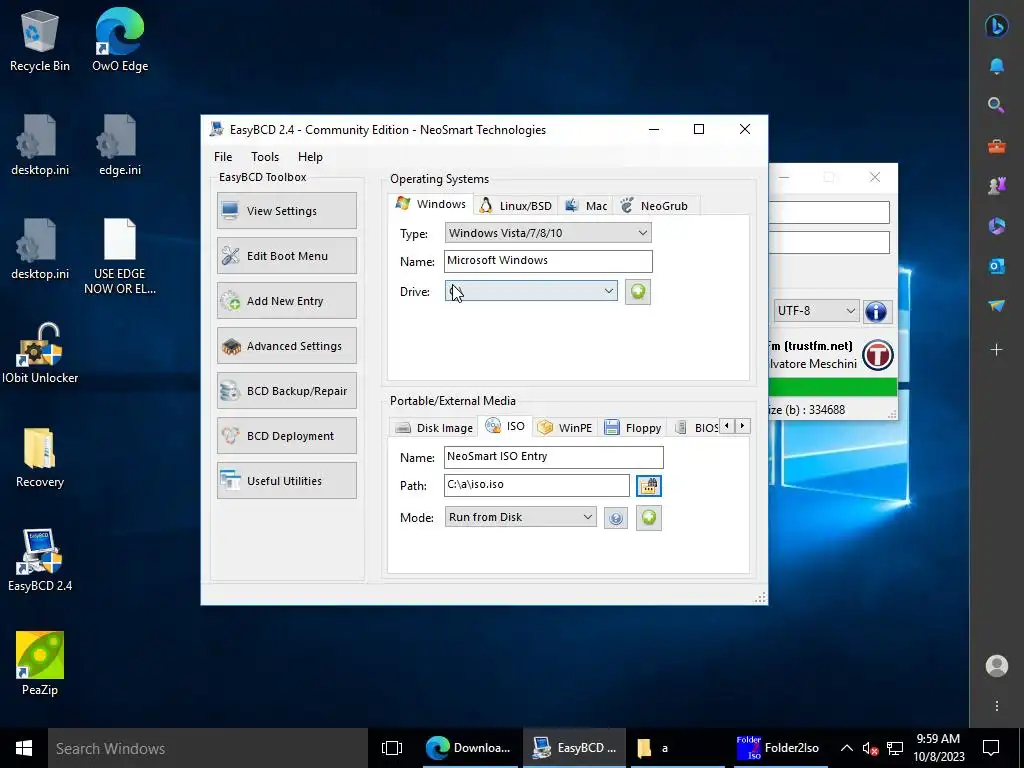Viewport: 1024px width, 768px height.
Task: Click the chess games icon in Edge sidebar
Action: [997, 186]
